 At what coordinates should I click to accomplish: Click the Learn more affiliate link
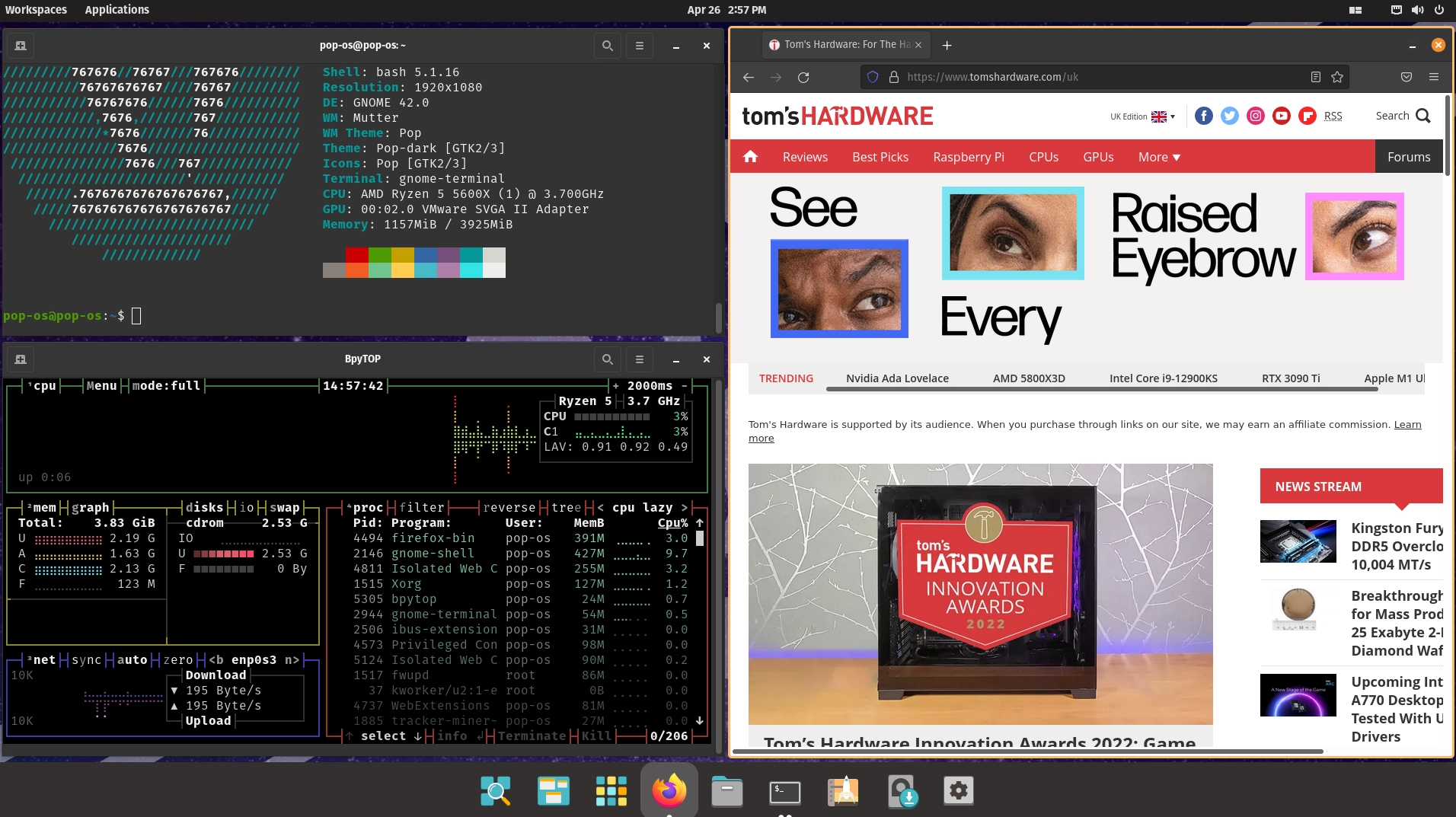pyautogui.click(x=1407, y=425)
